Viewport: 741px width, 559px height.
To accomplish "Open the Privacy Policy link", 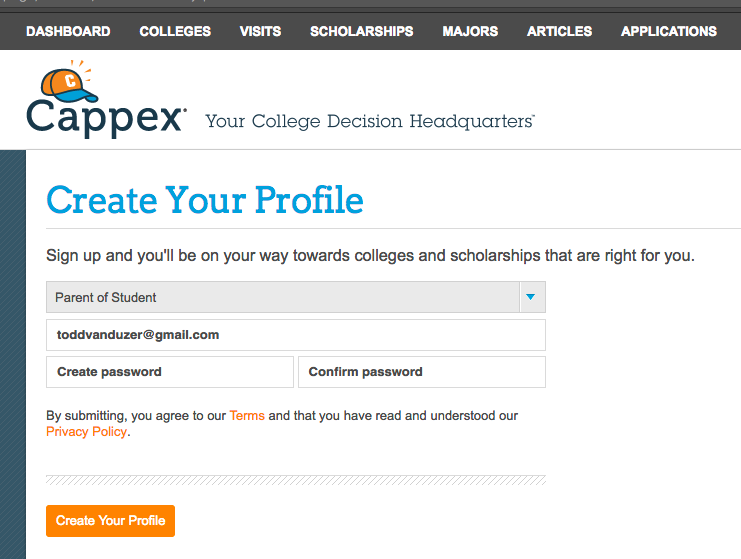I will click(86, 432).
